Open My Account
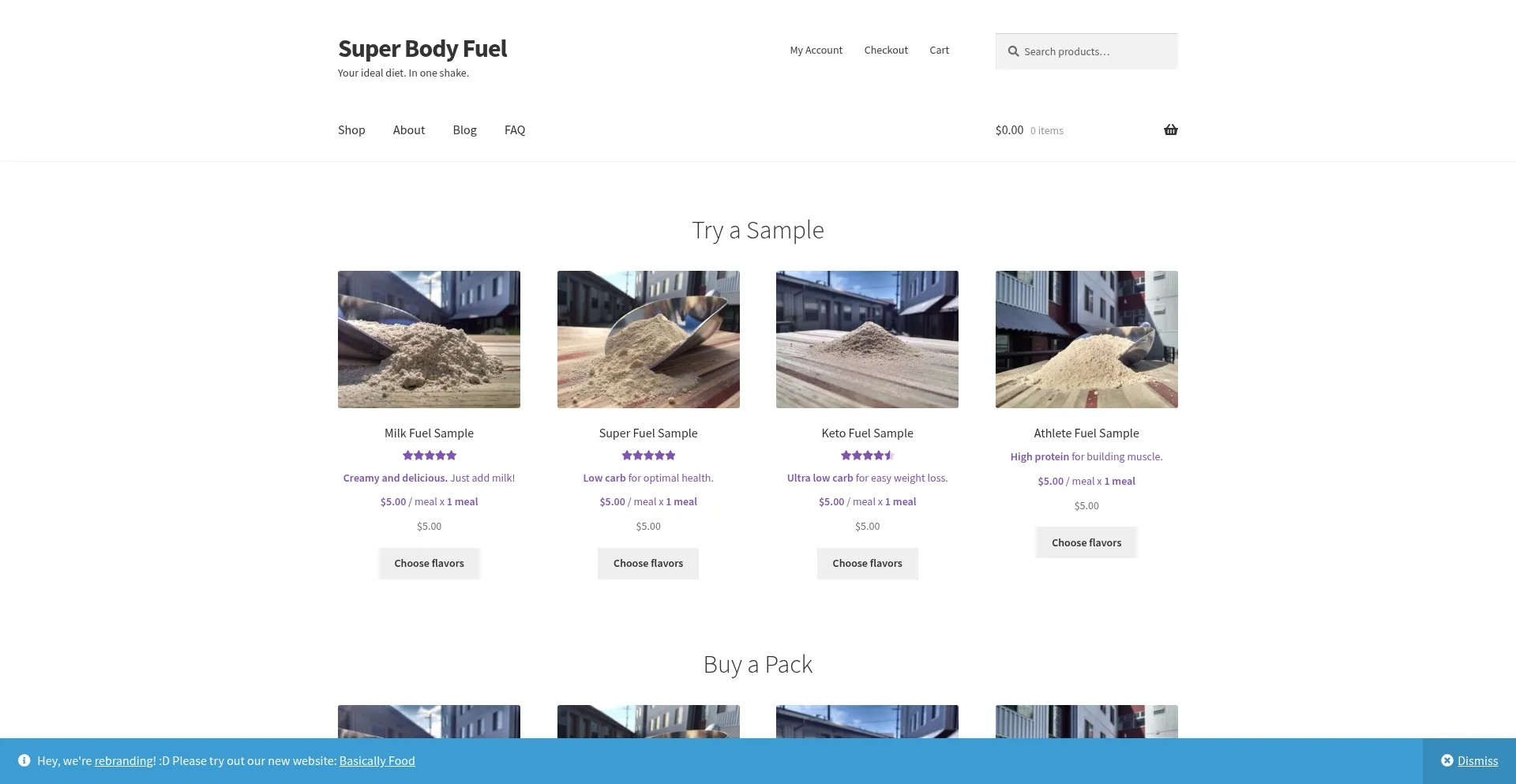The image size is (1516, 784). pyautogui.click(x=816, y=51)
